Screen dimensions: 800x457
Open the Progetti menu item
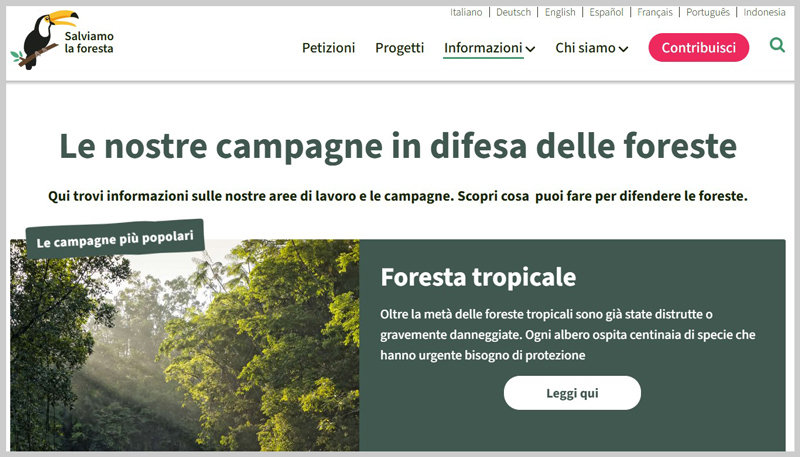[x=399, y=48]
